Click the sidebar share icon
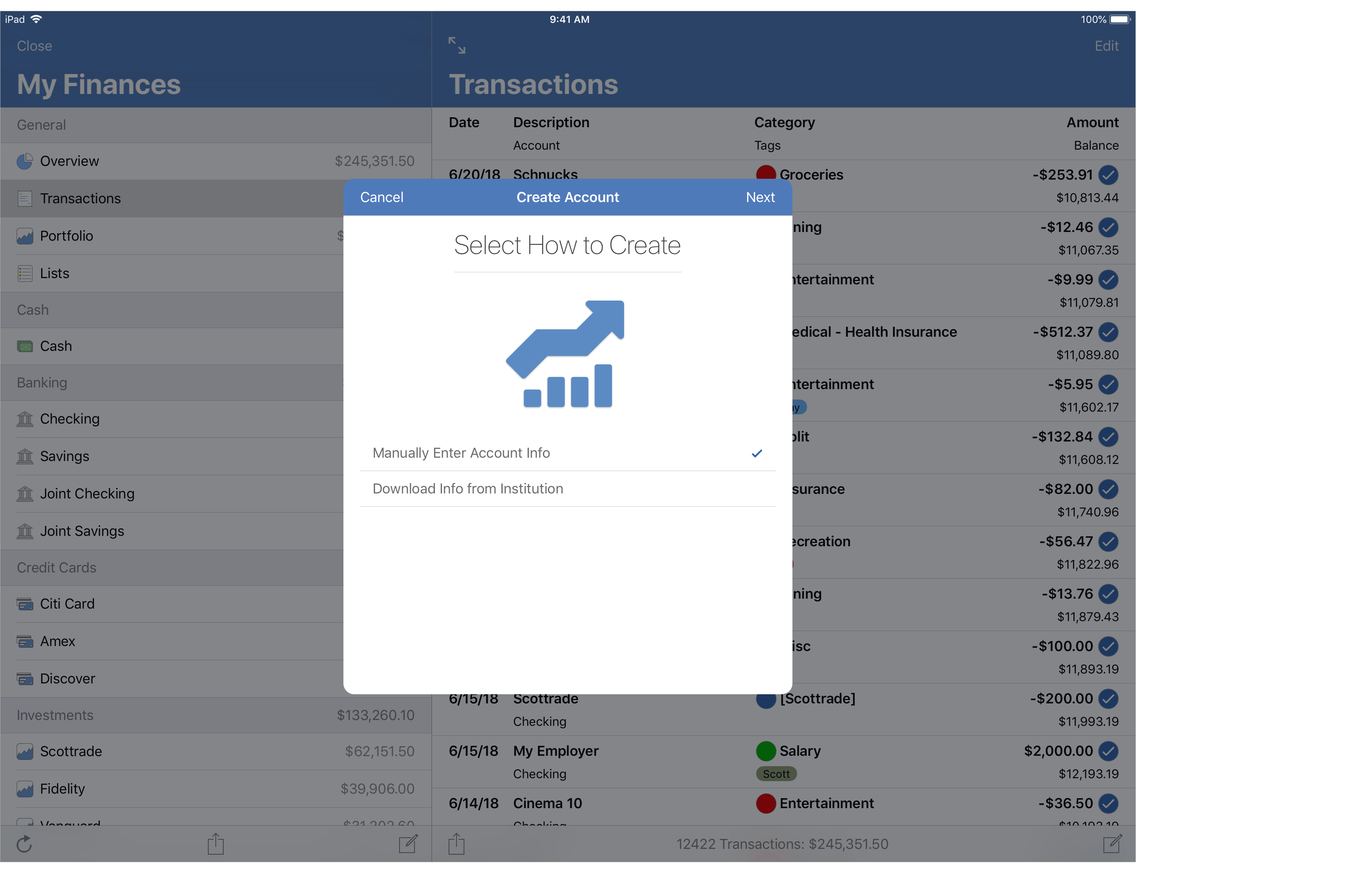 (x=215, y=843)
